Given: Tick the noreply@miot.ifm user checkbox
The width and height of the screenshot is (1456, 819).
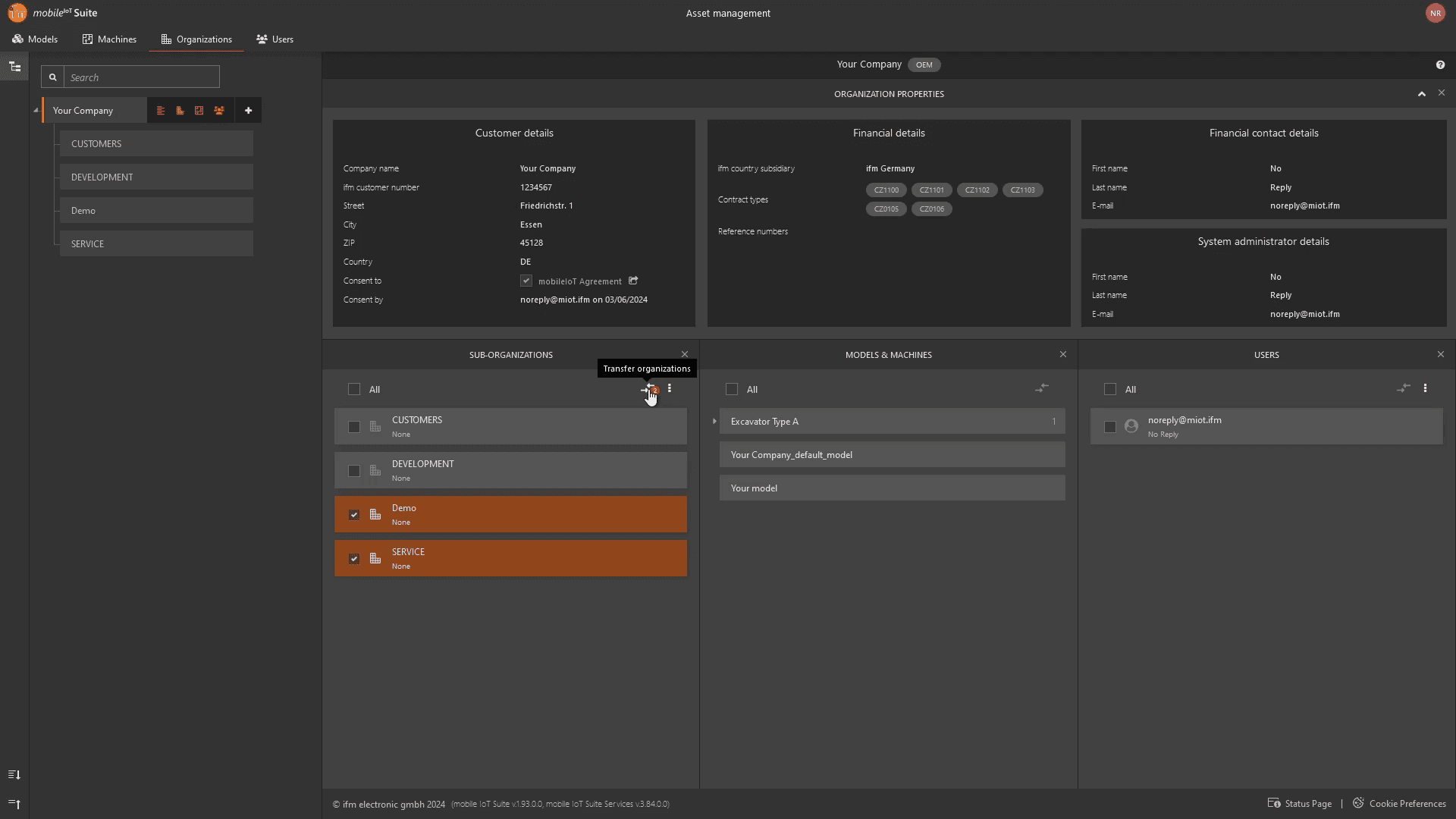Looking at the screenshot, I should (x=1110, y=427).
